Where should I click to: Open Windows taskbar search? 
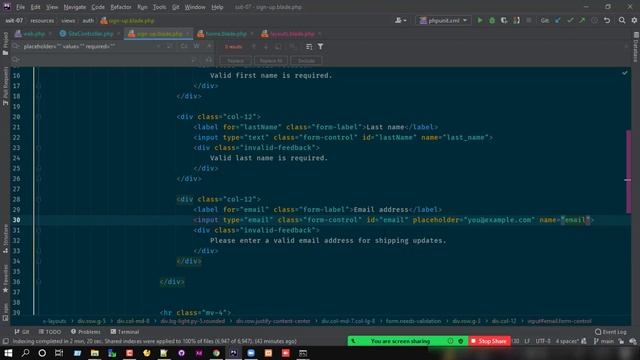click(x=25, y=353)
